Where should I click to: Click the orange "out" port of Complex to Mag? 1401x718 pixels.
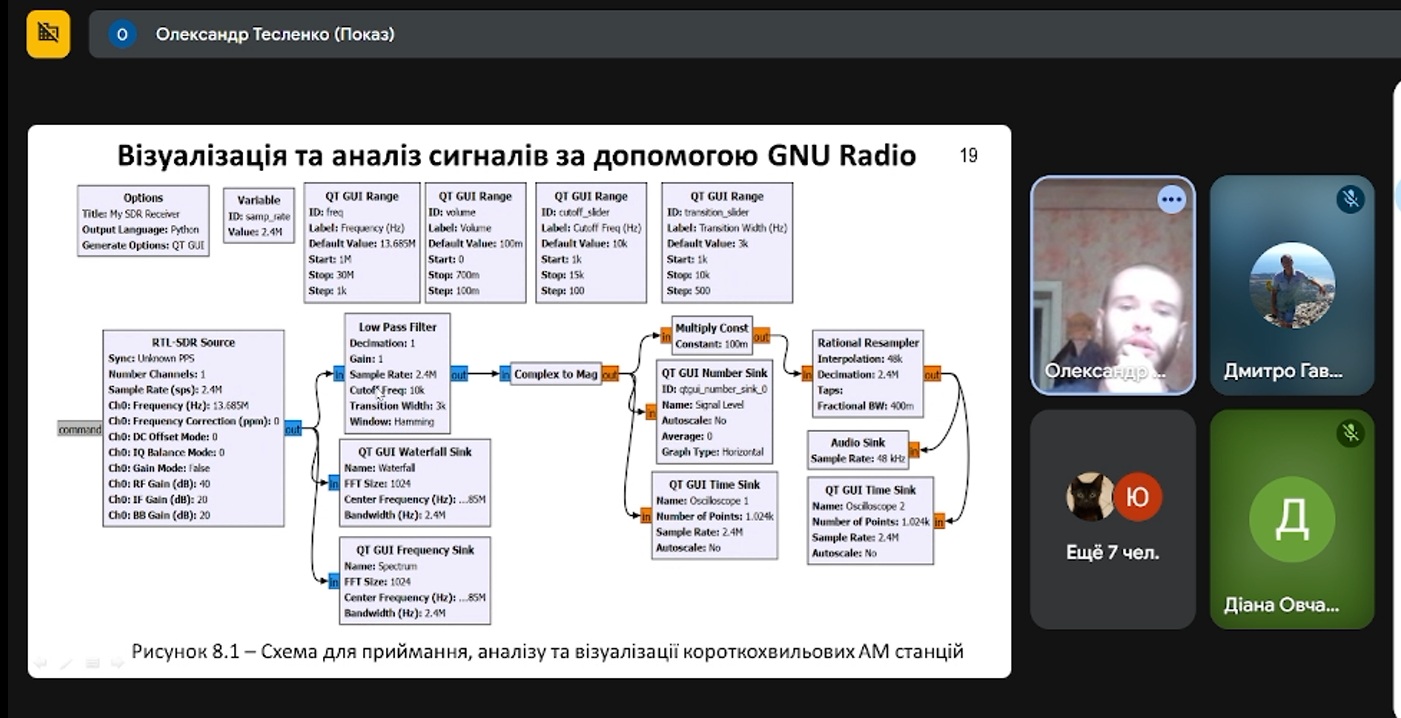(x=610, y=374)
